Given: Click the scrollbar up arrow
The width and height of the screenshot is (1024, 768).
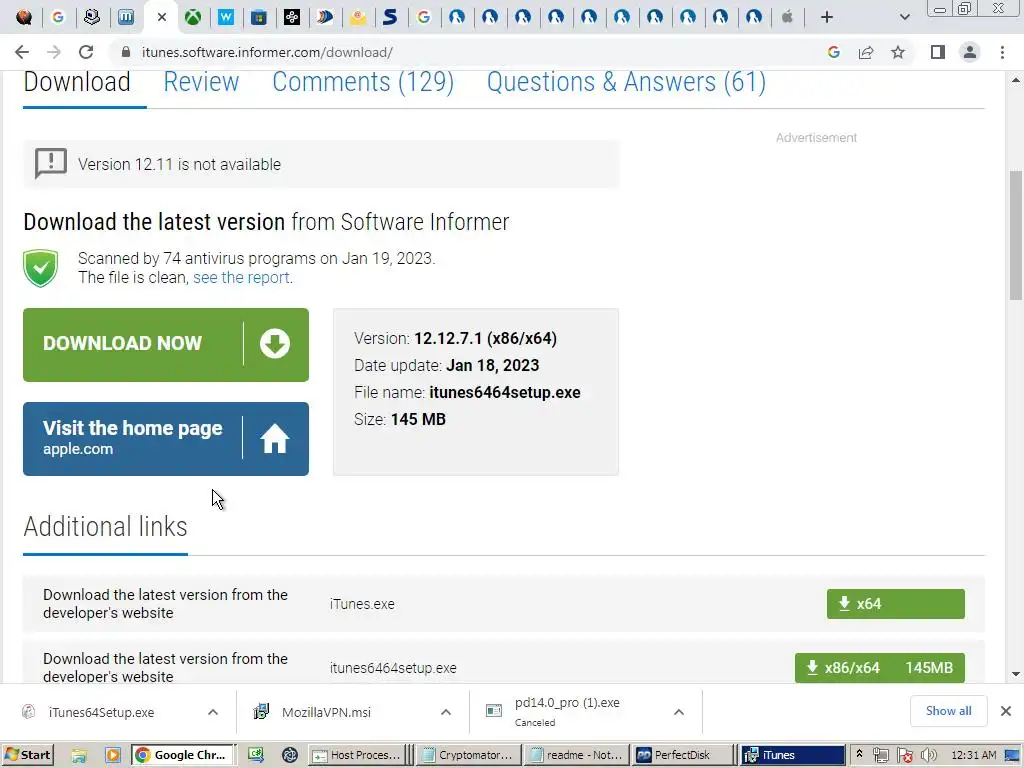Looking at the screenshot, I should [x=1016, y=80].
